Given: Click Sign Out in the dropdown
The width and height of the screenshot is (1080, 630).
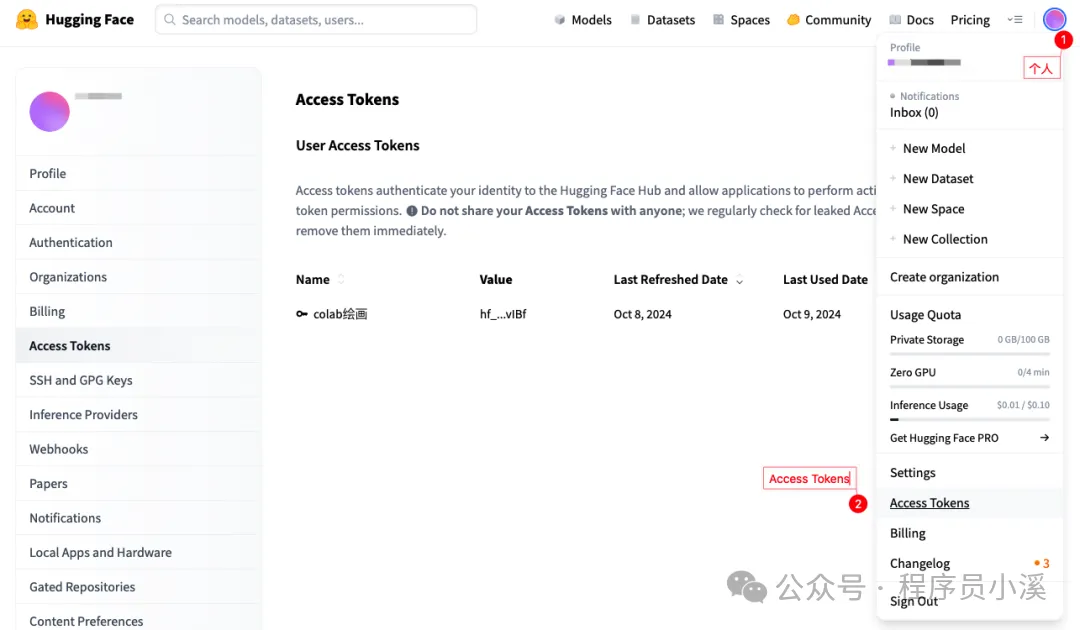Looking at the screenshot, I should 913,601.
